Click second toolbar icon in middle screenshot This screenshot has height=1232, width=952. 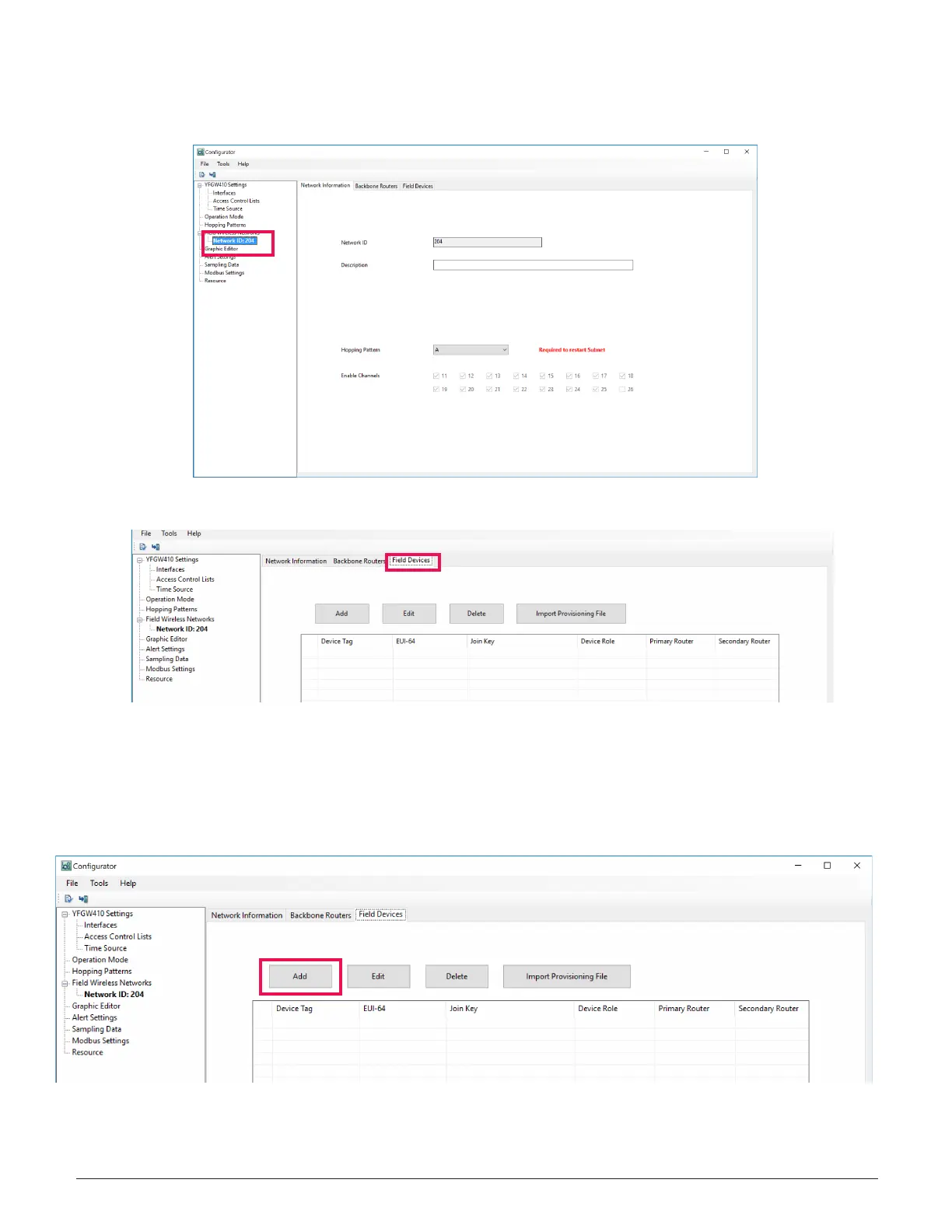point(156,547)
